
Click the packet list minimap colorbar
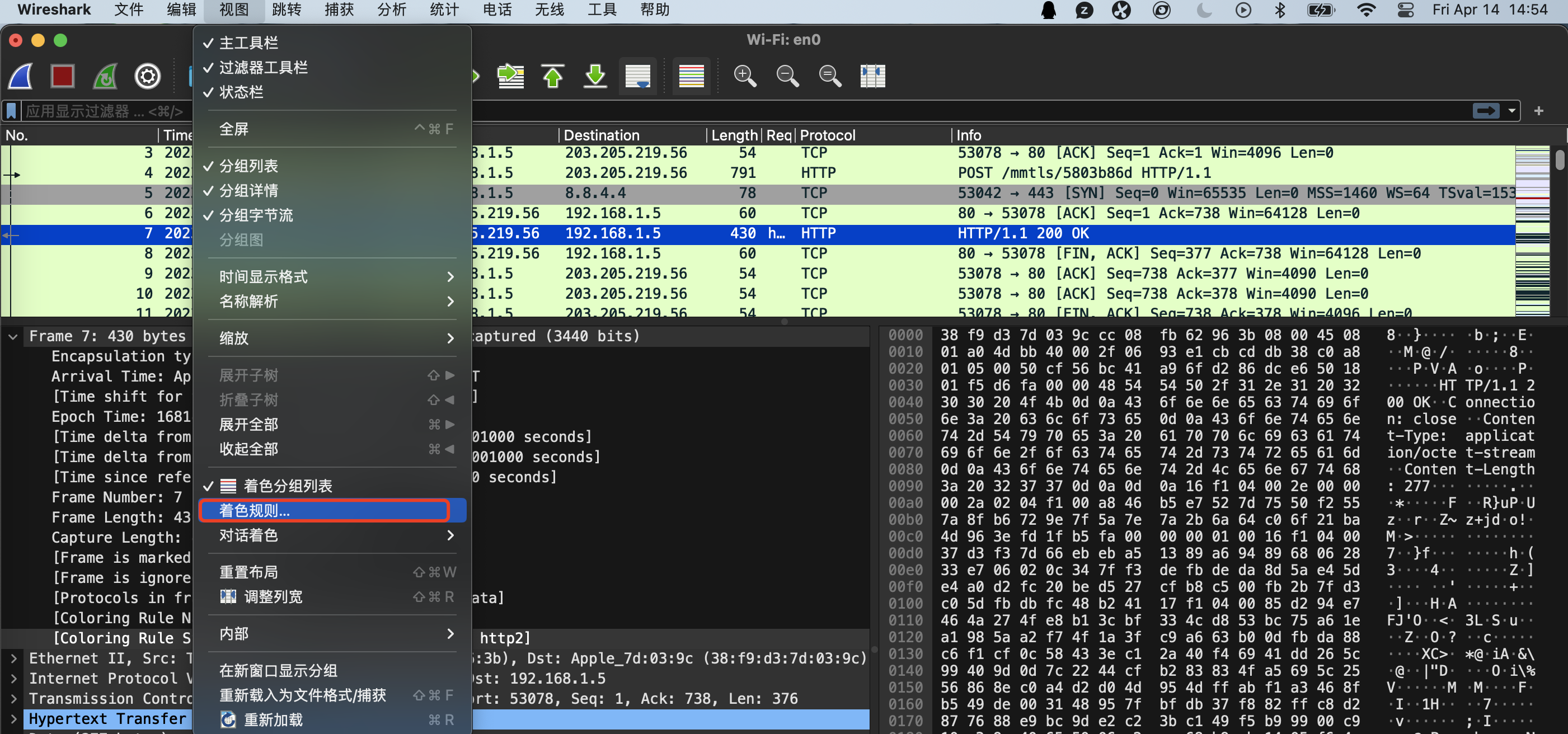click(x=1532, y=231)
